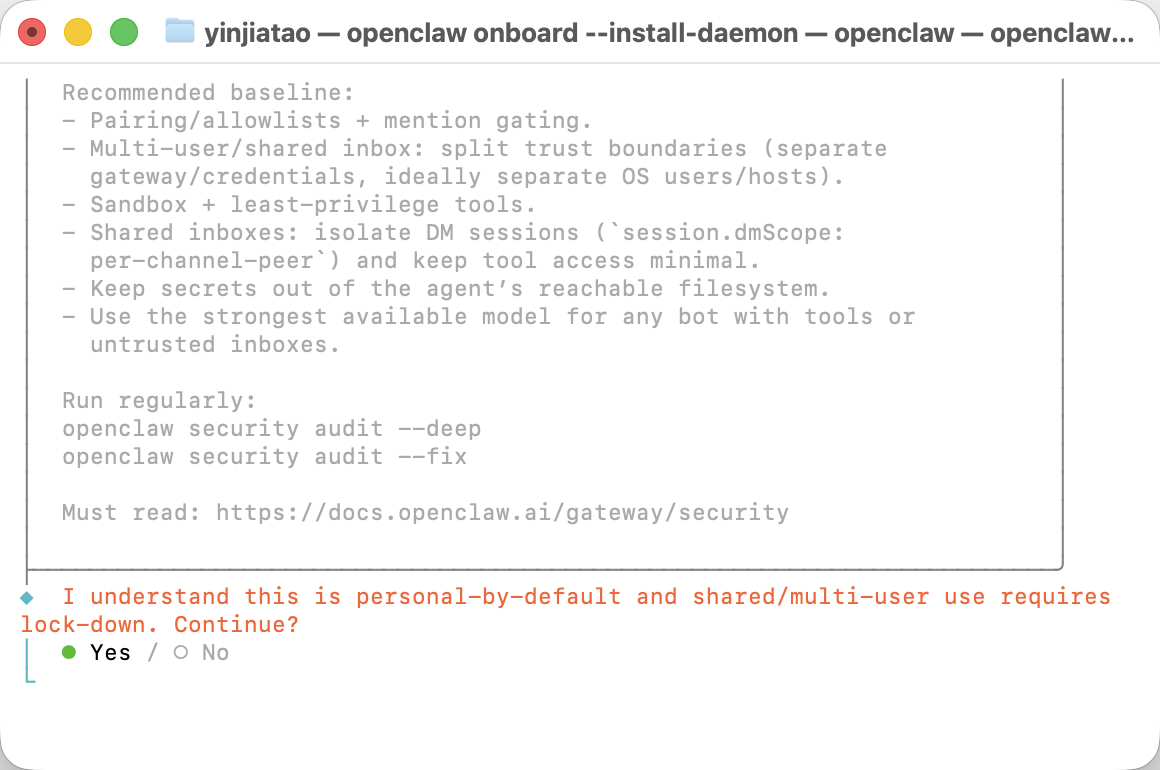Zoom the window with green button
Screen dimensions: 1160x770
coord(123,32)
